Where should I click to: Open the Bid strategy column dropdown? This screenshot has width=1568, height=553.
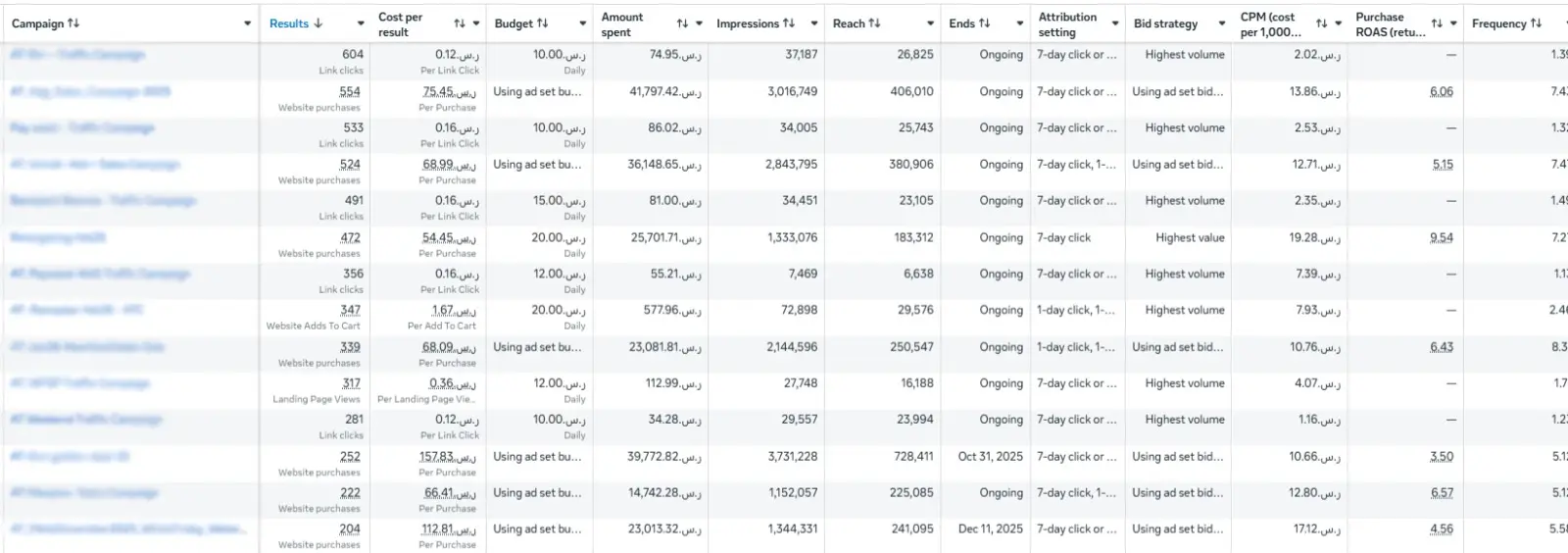[x=1221, y=24]
